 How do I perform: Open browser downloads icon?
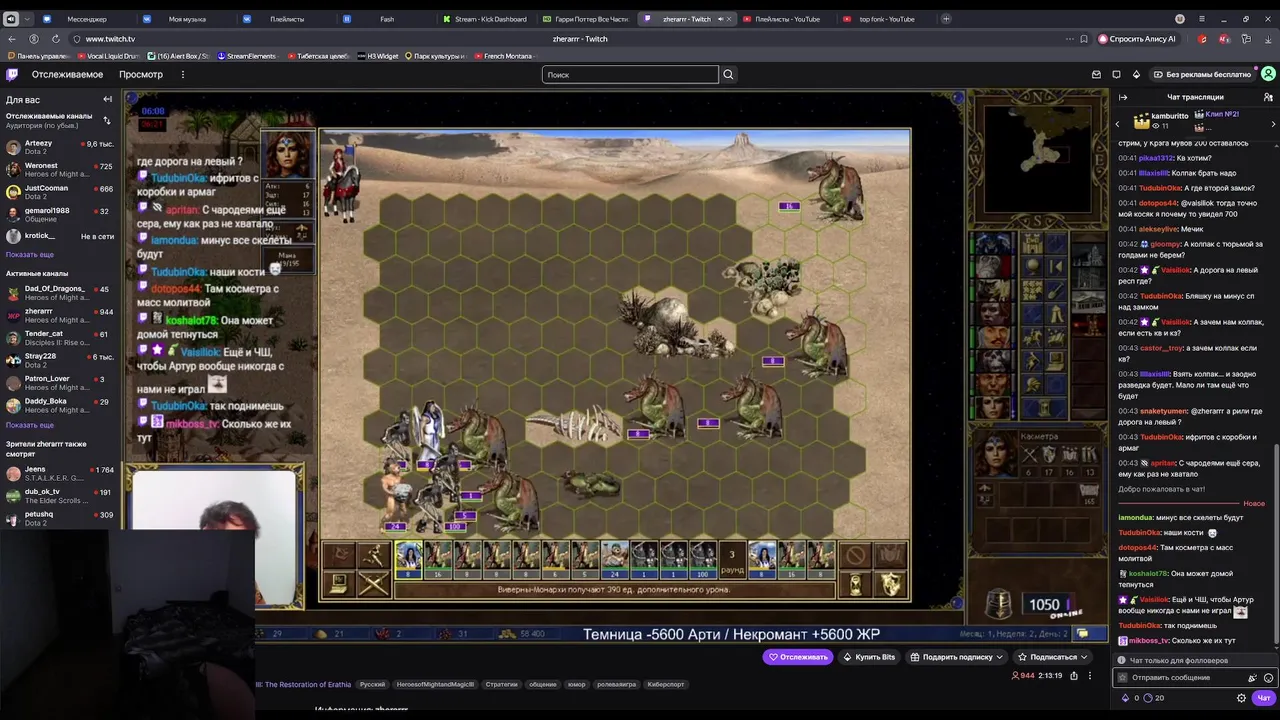(x=1267, y=39)
